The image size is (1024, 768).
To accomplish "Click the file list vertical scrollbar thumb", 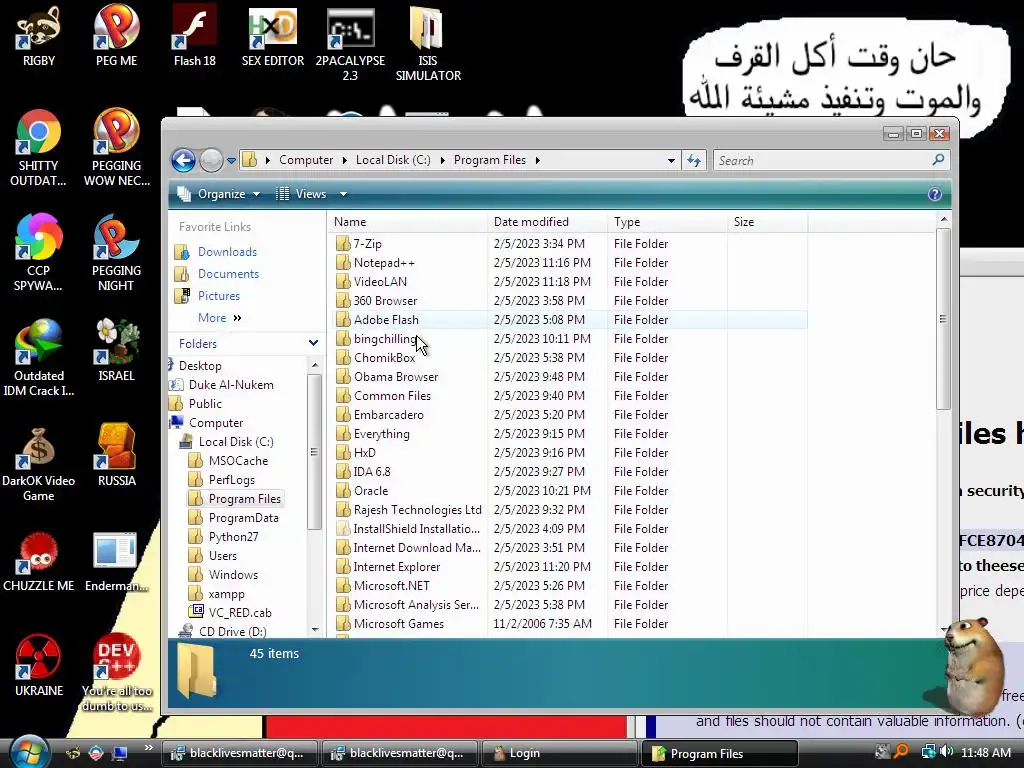I will 942,319.
